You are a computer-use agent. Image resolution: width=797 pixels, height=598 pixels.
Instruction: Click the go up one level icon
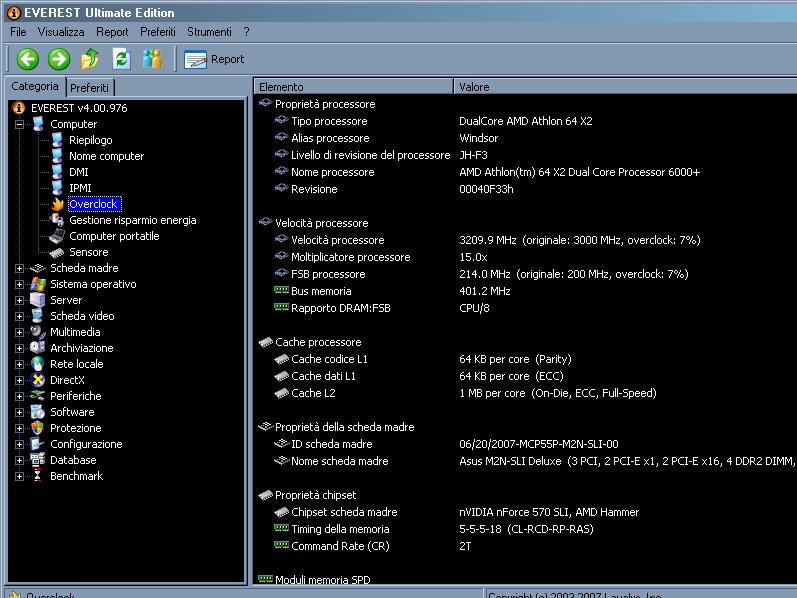(x=90, y=59)
